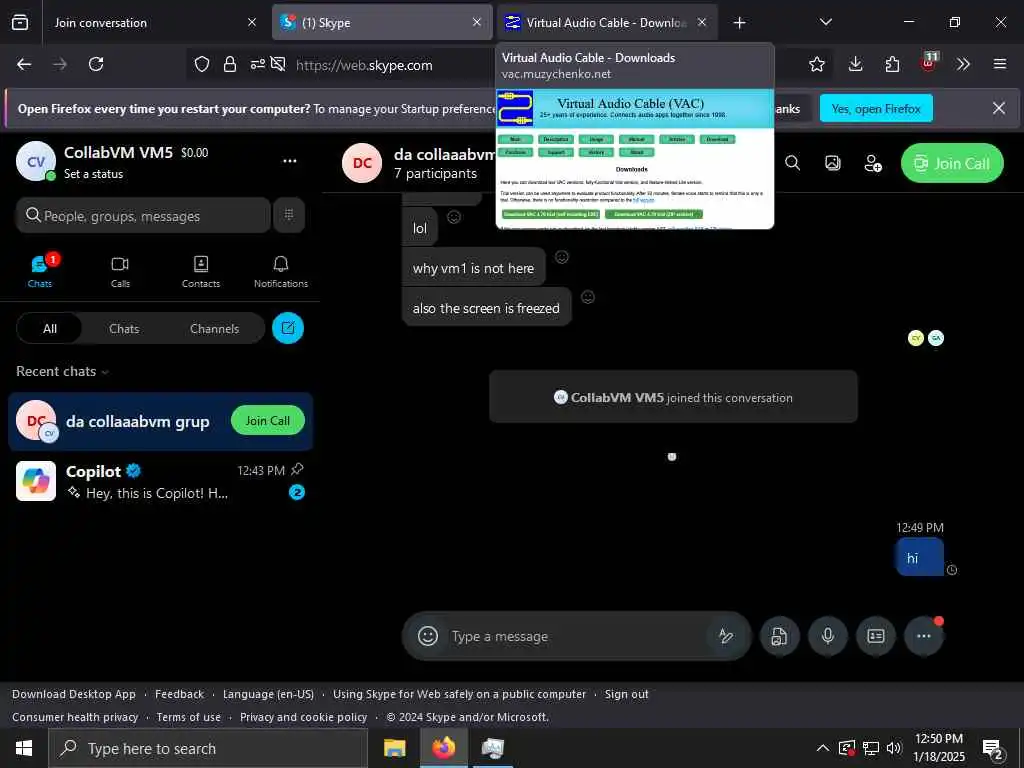Switch to the Join conversation tab

(154, 22)
